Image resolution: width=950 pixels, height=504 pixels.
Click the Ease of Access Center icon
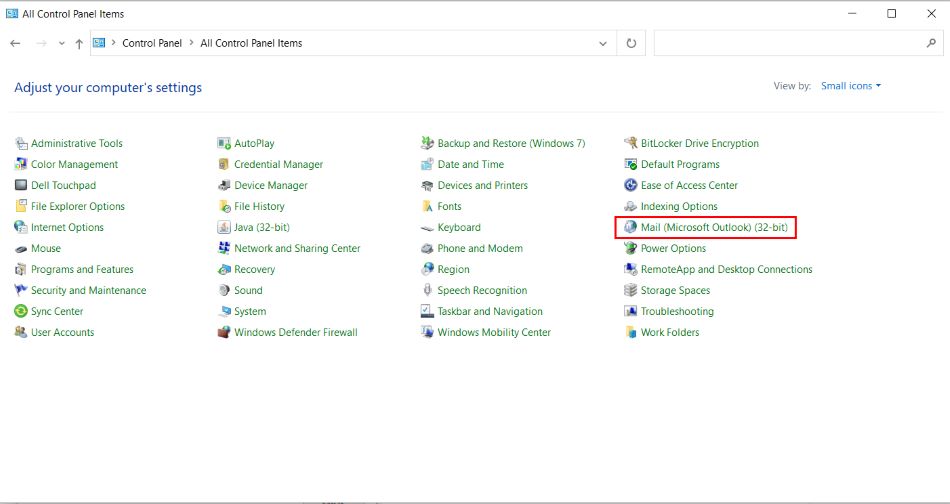[630, 186]
